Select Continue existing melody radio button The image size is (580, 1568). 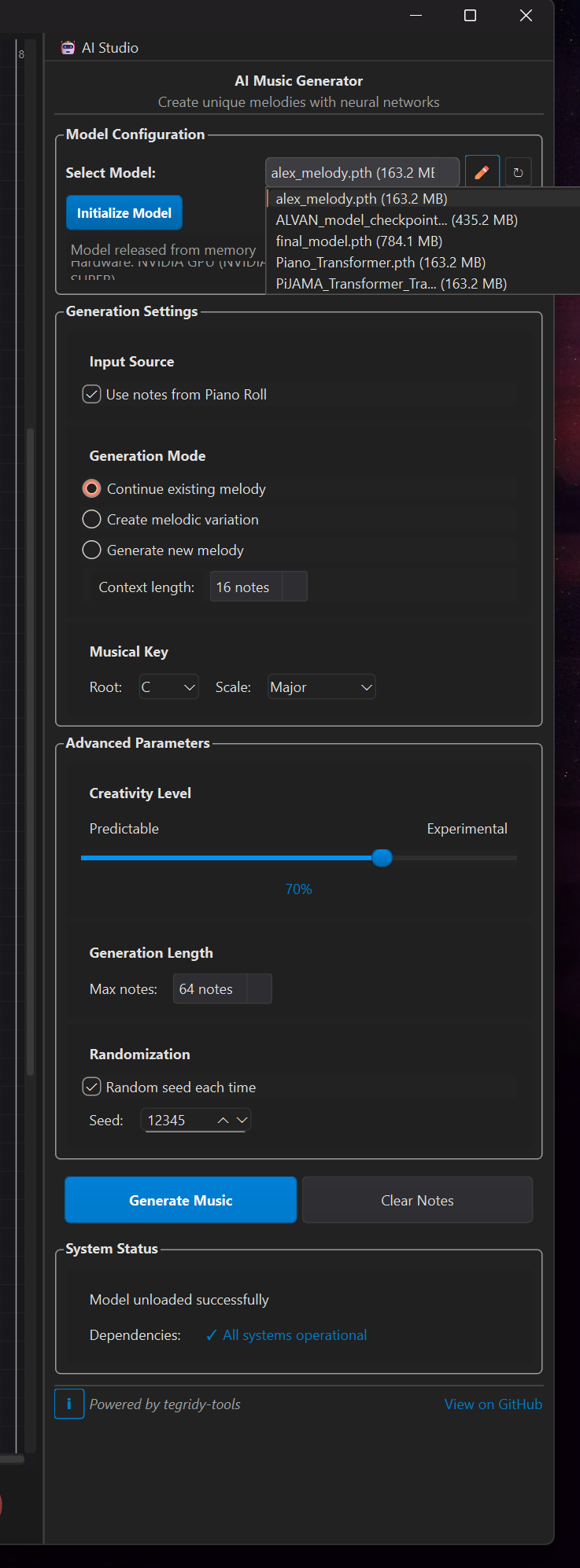tap(92, 489)
